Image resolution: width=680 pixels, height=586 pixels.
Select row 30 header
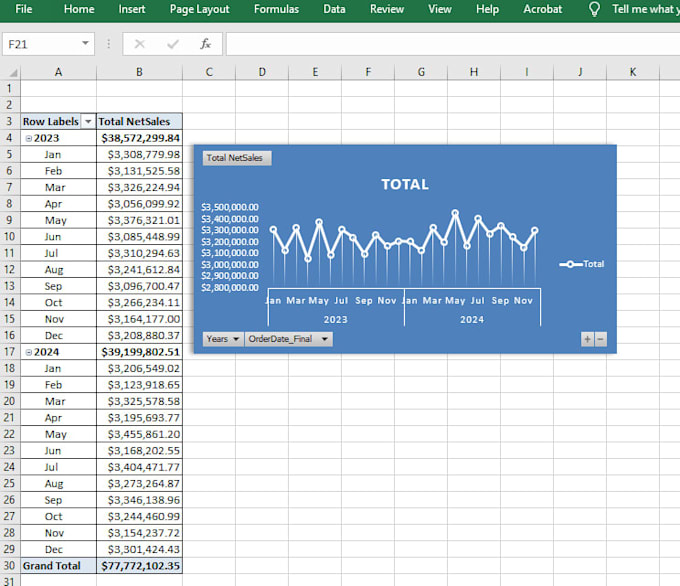10,566
